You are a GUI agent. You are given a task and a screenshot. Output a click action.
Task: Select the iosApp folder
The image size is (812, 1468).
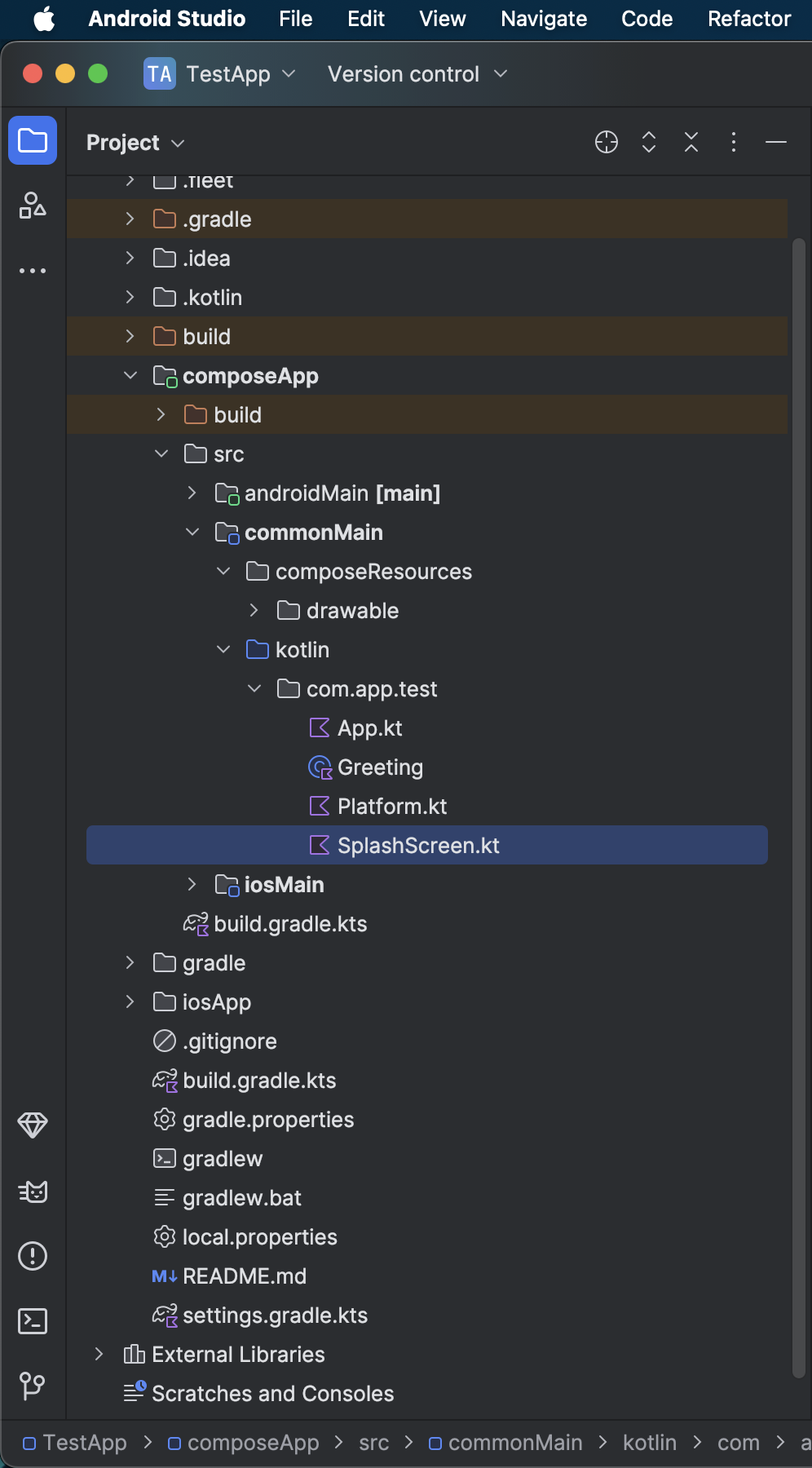click(x=217, y=1002)
